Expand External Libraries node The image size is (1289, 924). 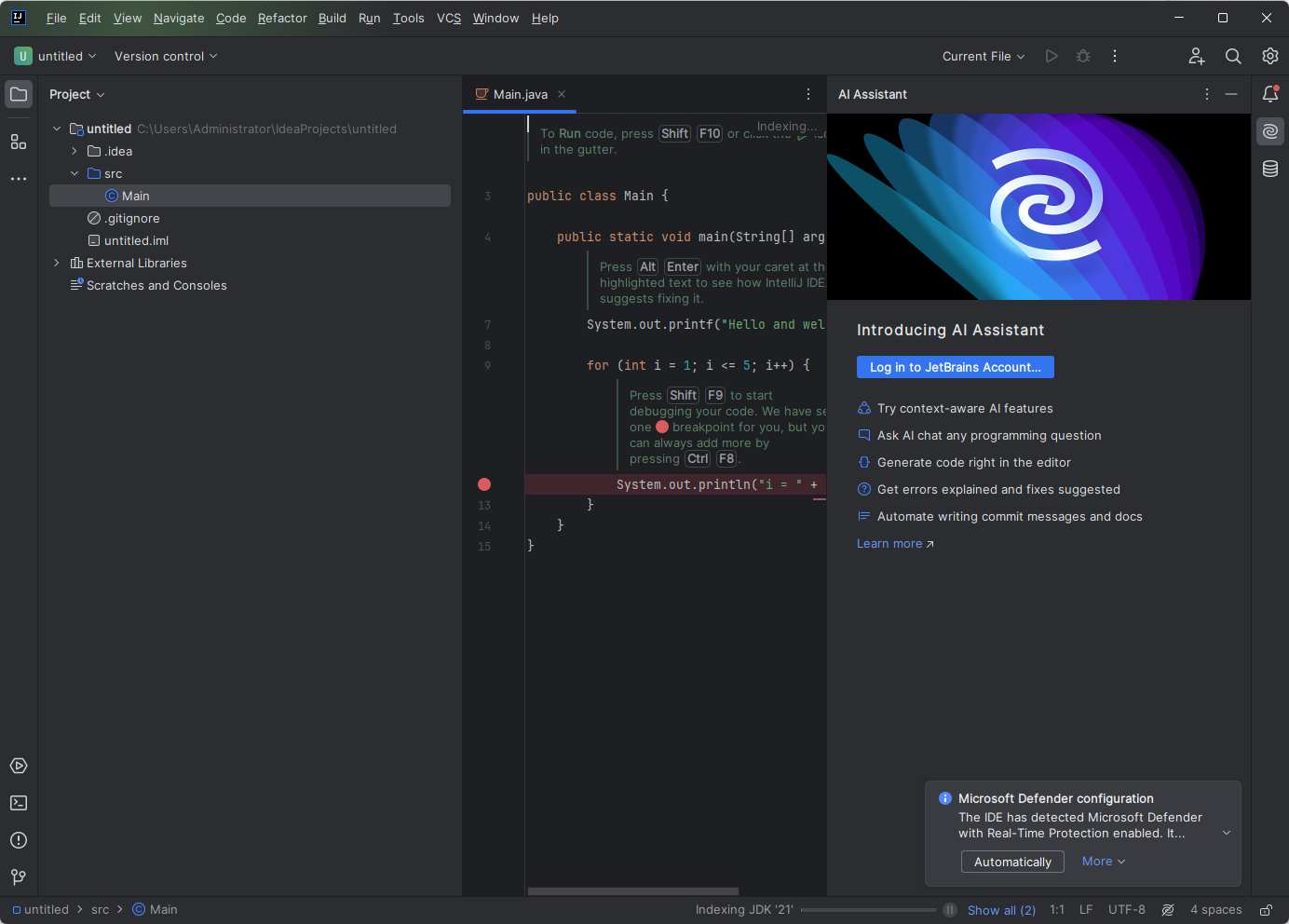click(x=57, y=263)
